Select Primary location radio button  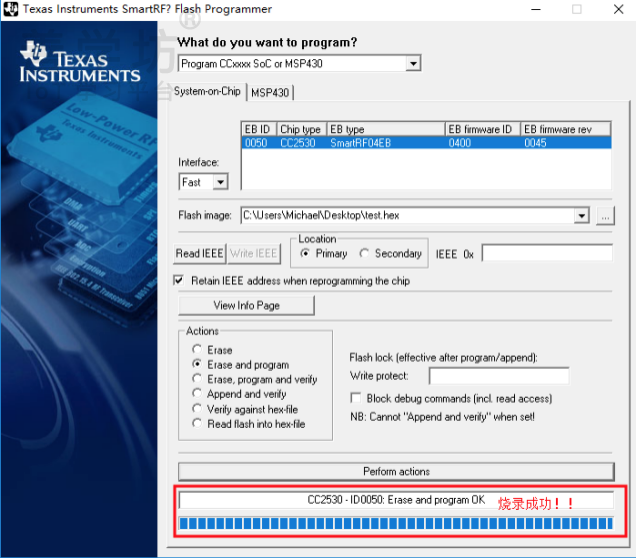pos(305,253)
